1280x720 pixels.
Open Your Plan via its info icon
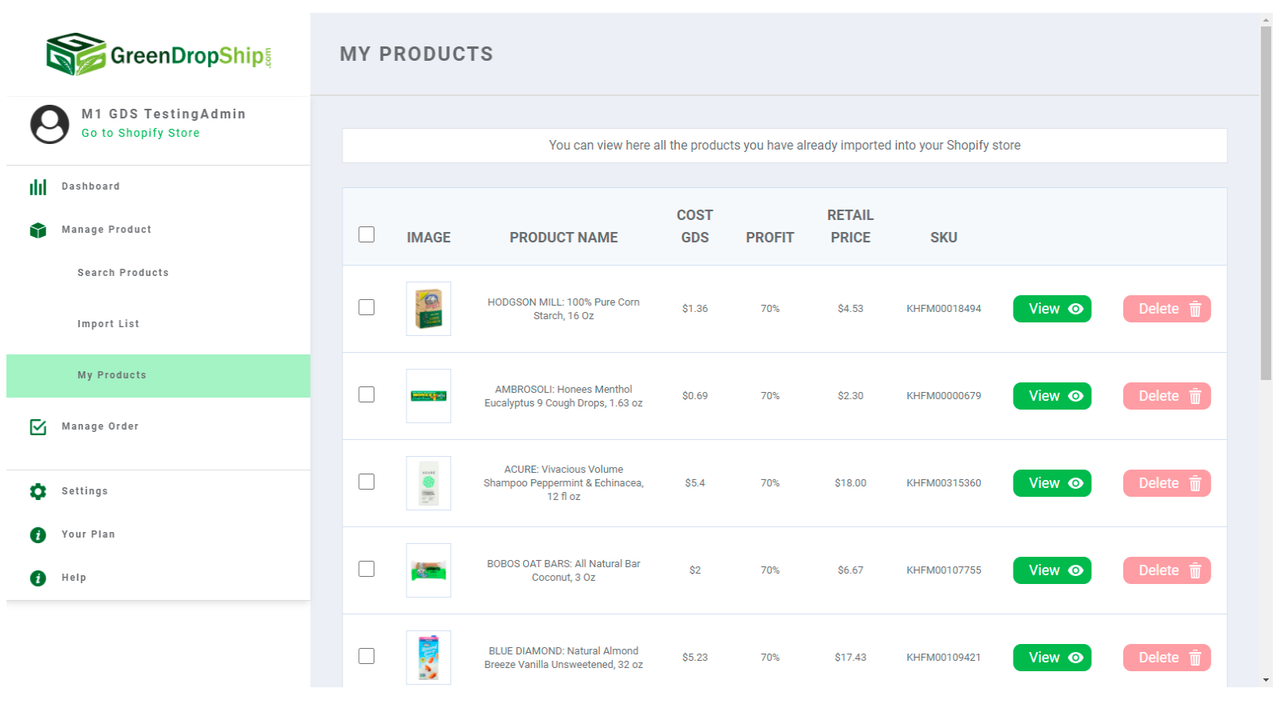click(x=38, y=534)
